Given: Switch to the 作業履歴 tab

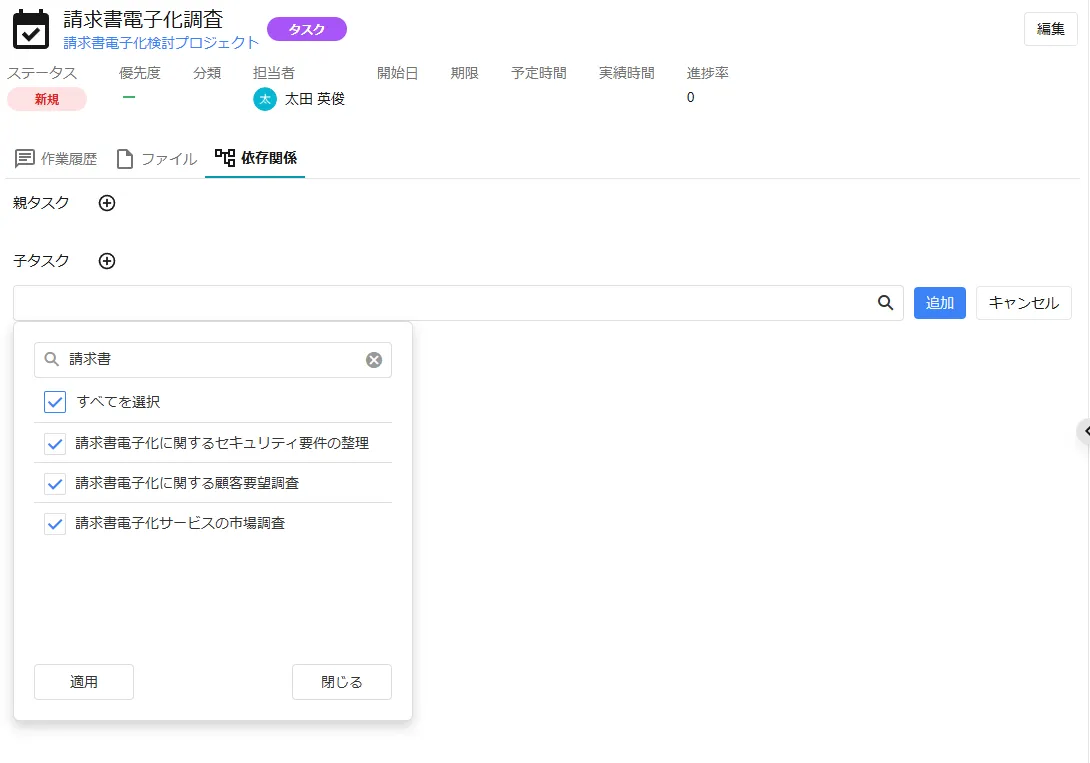Looking at the screenshot, I should coord(55,158).
